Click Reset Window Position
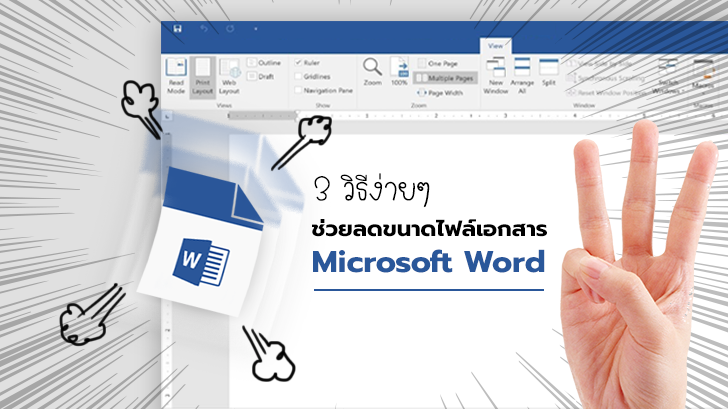The width and height of the screenshot is (728, 409). pos(606,93)
